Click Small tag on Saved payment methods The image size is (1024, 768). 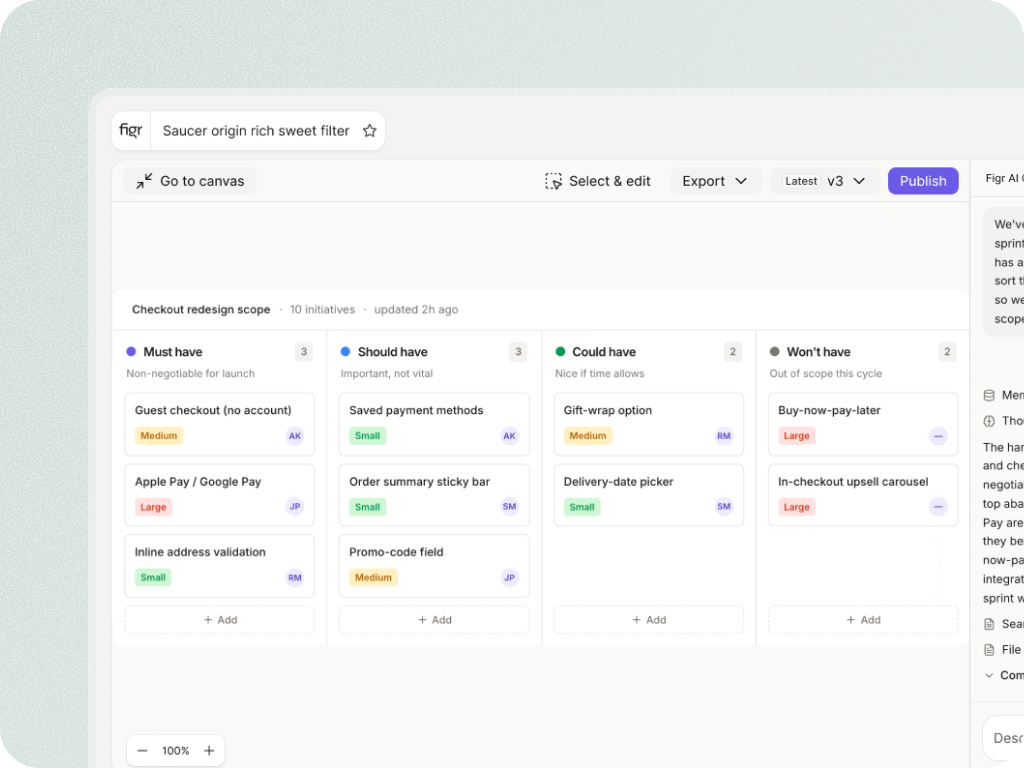tap(368, 436)
